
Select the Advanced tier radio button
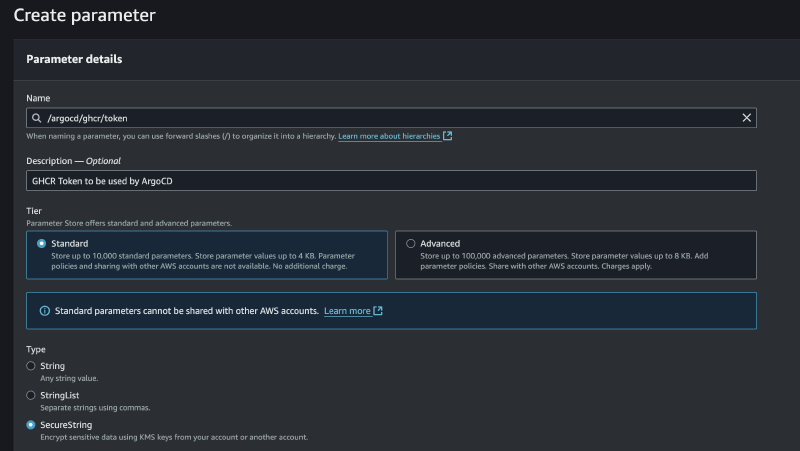[x=411, y=243]
